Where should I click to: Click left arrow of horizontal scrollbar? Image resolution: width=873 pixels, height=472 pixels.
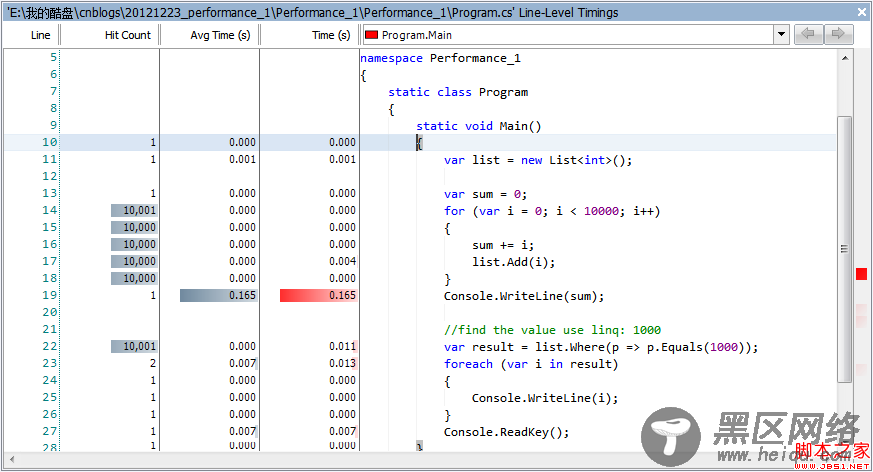[12, 460]
